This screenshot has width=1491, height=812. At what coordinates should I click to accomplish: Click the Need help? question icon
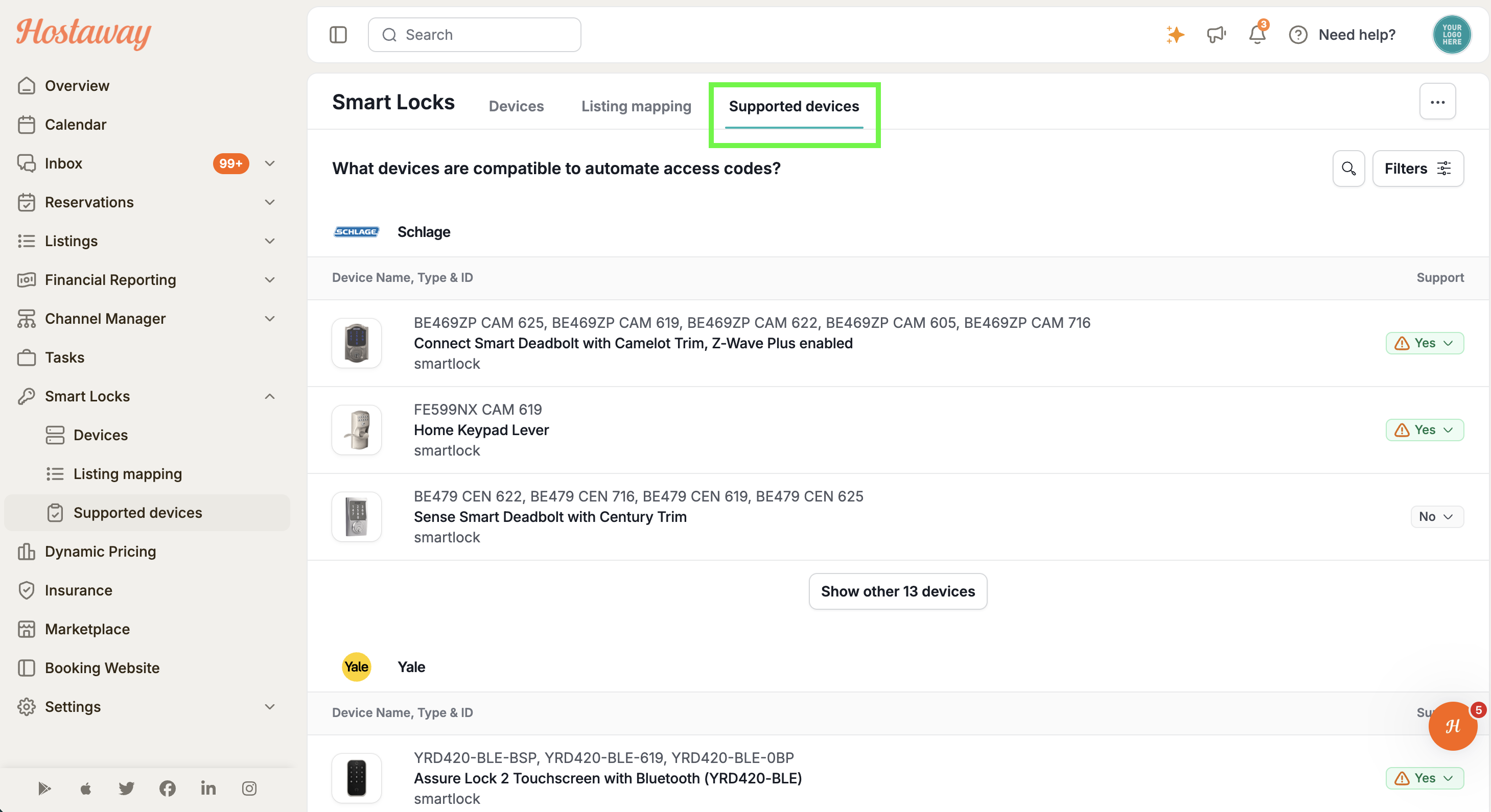(x=1298, y=35)
